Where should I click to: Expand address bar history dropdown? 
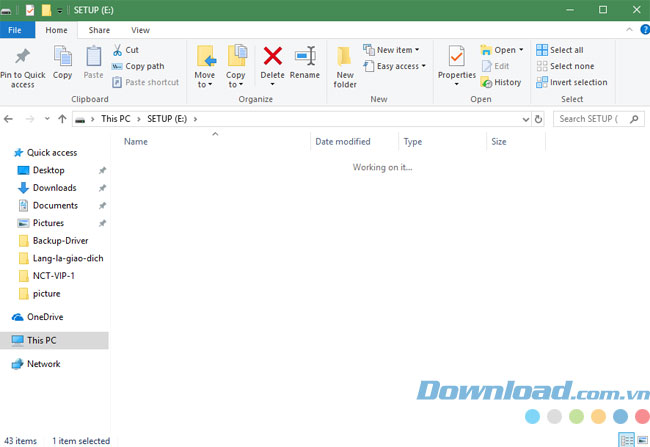coord(526,119)
